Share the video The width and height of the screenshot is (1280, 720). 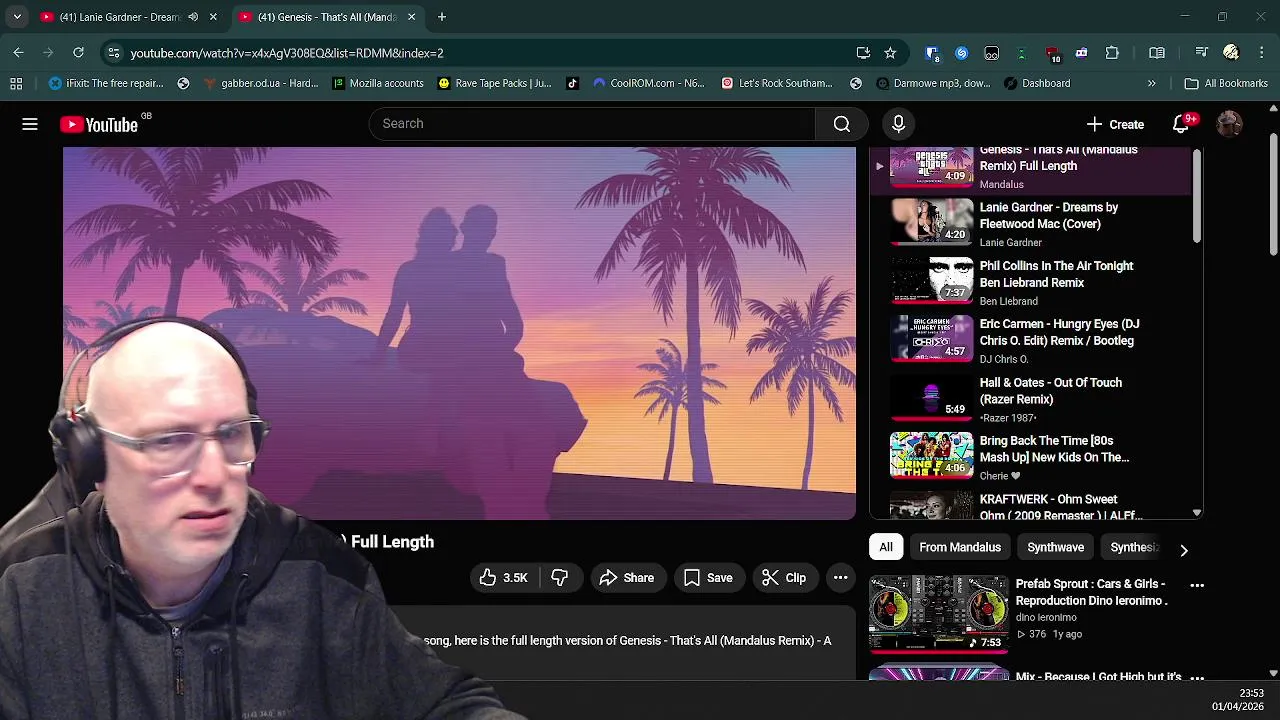coord(627,578)
